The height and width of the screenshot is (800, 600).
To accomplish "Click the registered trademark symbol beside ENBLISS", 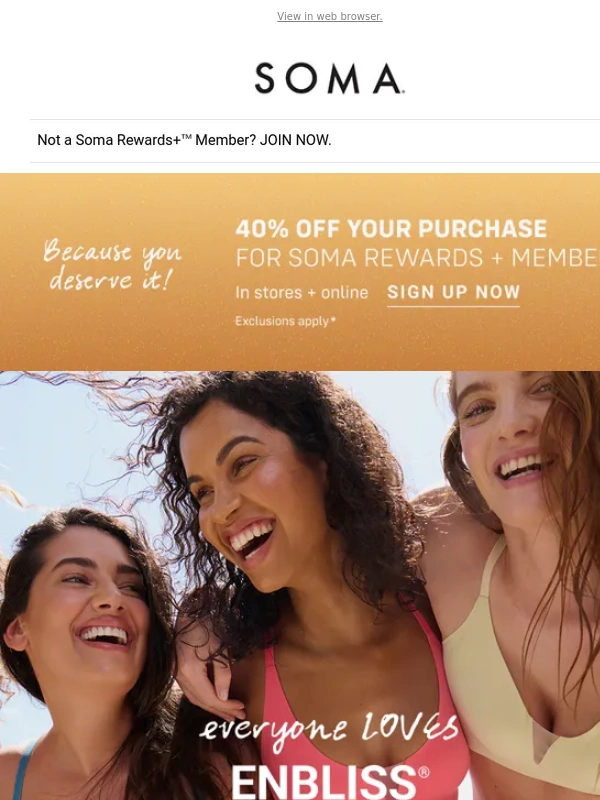I will (423, 772).
